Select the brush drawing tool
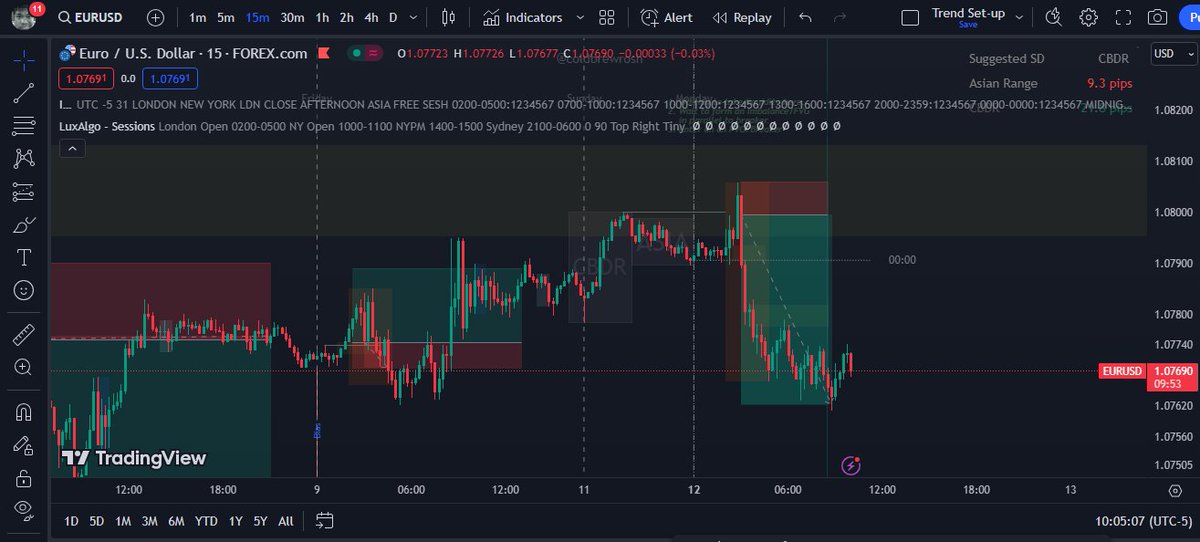 pos(24,224)
